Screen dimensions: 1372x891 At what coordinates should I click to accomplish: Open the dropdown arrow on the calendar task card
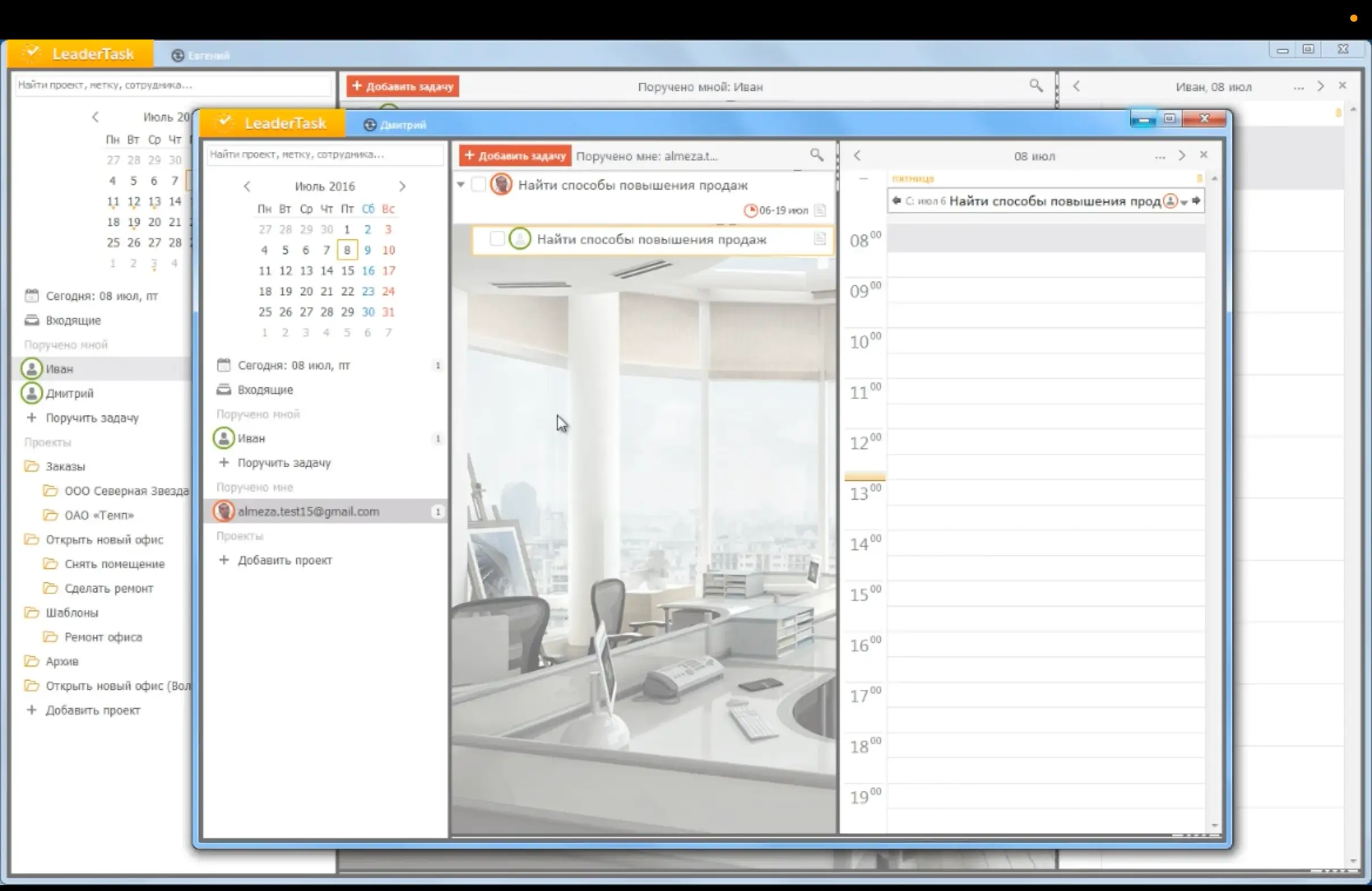[1184, 202]
